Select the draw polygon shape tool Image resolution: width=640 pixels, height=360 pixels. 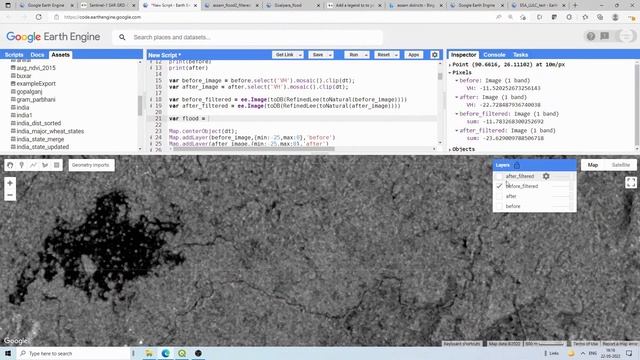(x=45, y=165)
